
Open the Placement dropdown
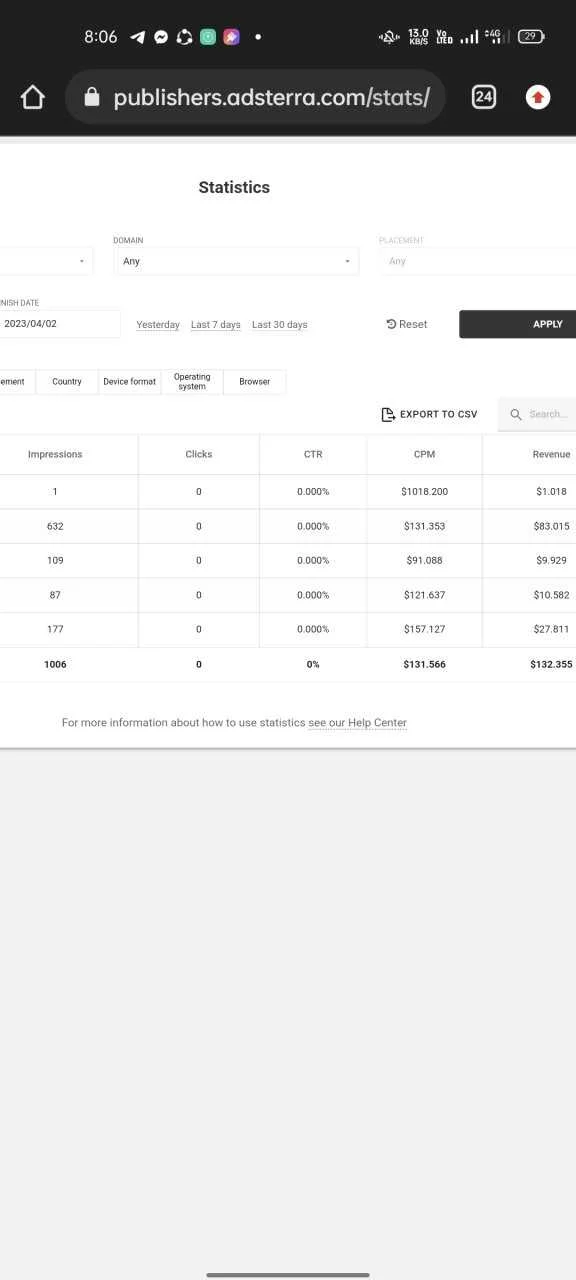477,261
